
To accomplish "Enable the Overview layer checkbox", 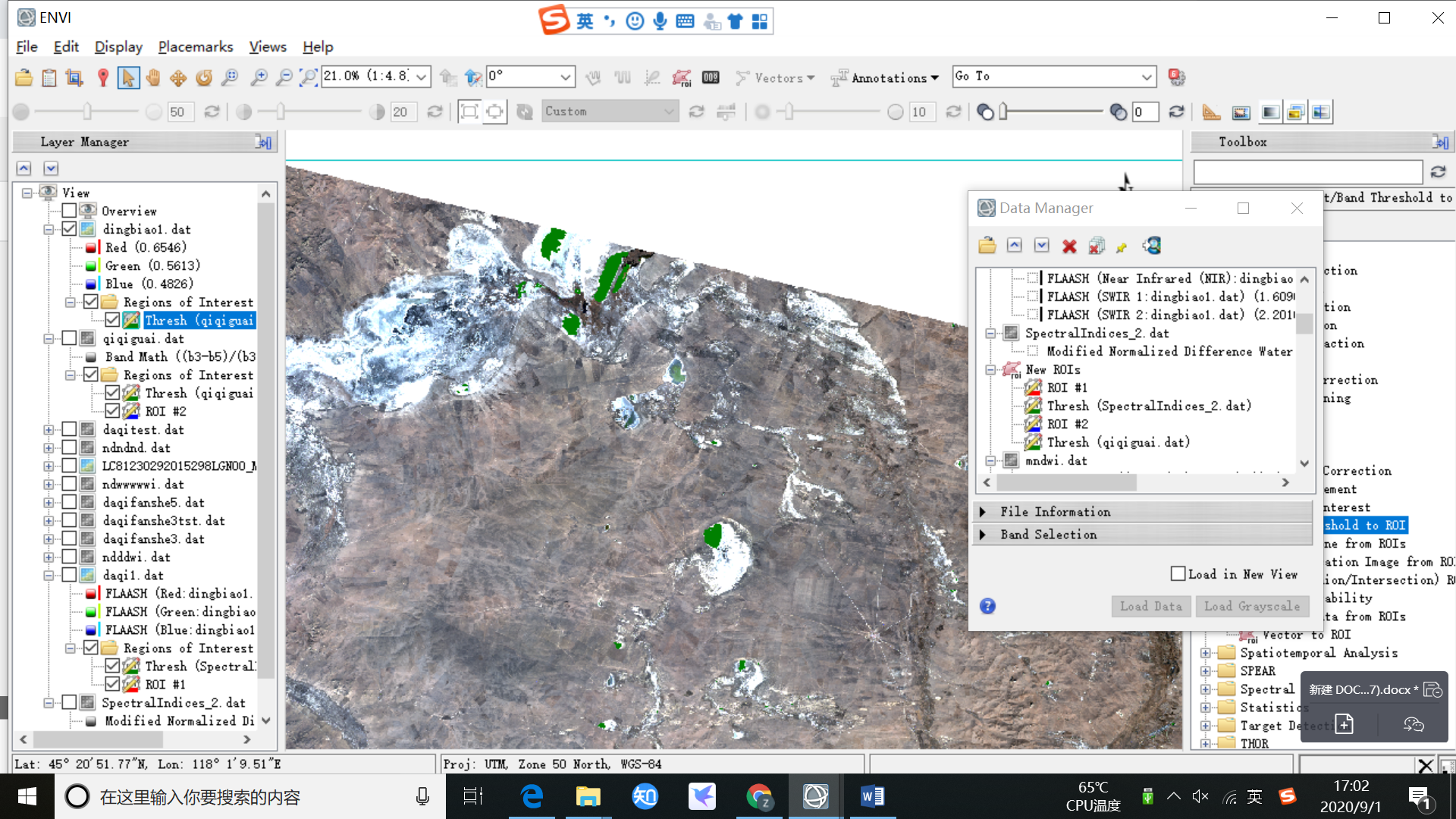I will [x=69, y=211].
